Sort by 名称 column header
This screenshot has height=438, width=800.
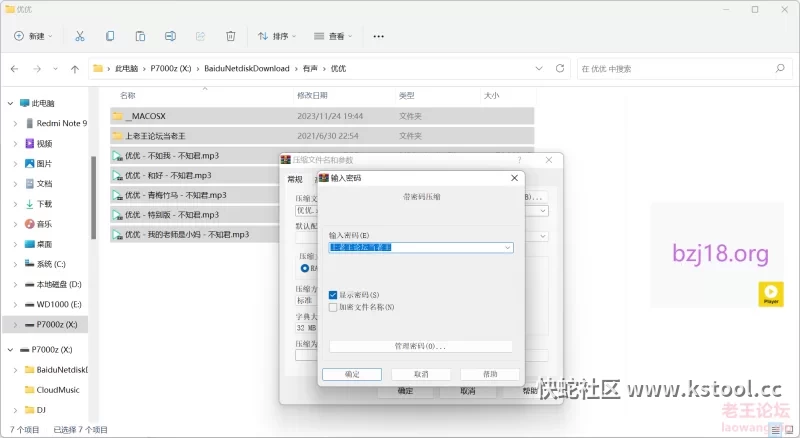tap(128, 95)
